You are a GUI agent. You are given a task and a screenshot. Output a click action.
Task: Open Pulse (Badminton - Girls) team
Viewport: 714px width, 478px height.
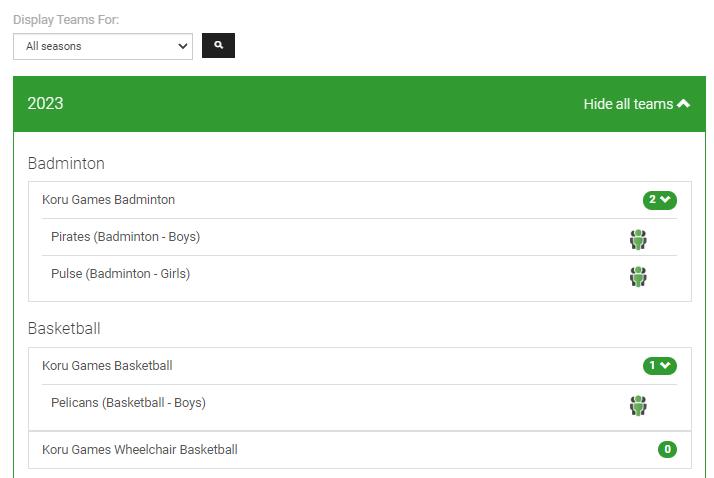120,274
